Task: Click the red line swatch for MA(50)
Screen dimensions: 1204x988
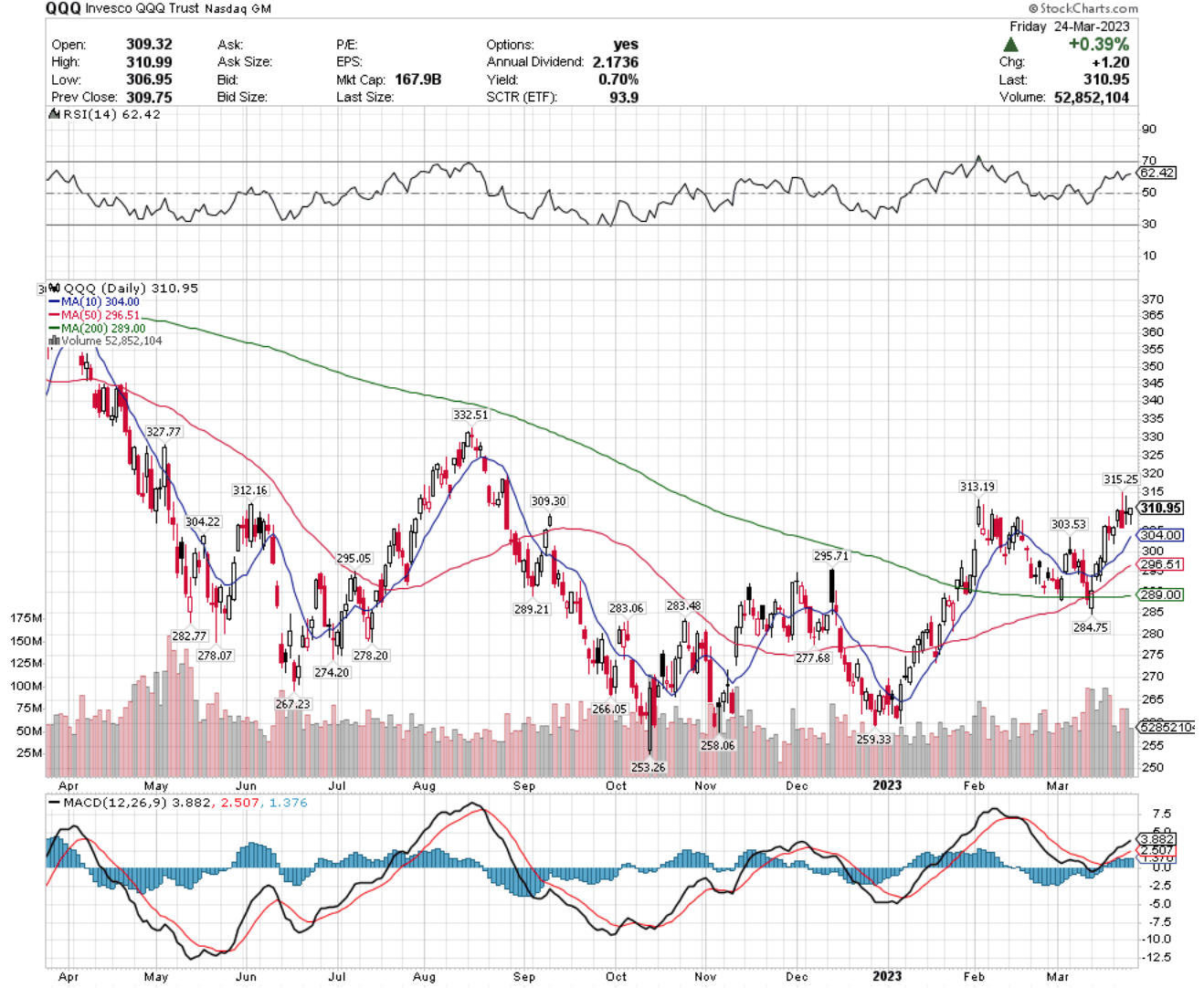Action: [x=54, y=315]
